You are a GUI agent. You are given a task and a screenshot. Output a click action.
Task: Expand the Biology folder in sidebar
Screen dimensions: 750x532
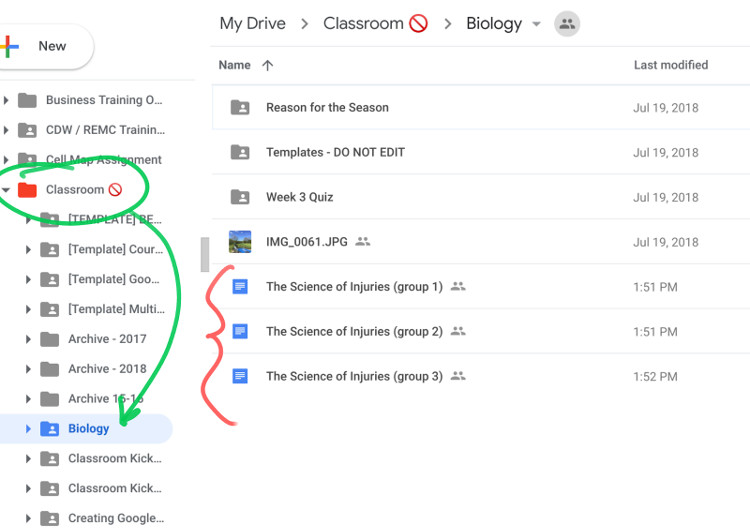pyautogui.click(x=28, y=429)
